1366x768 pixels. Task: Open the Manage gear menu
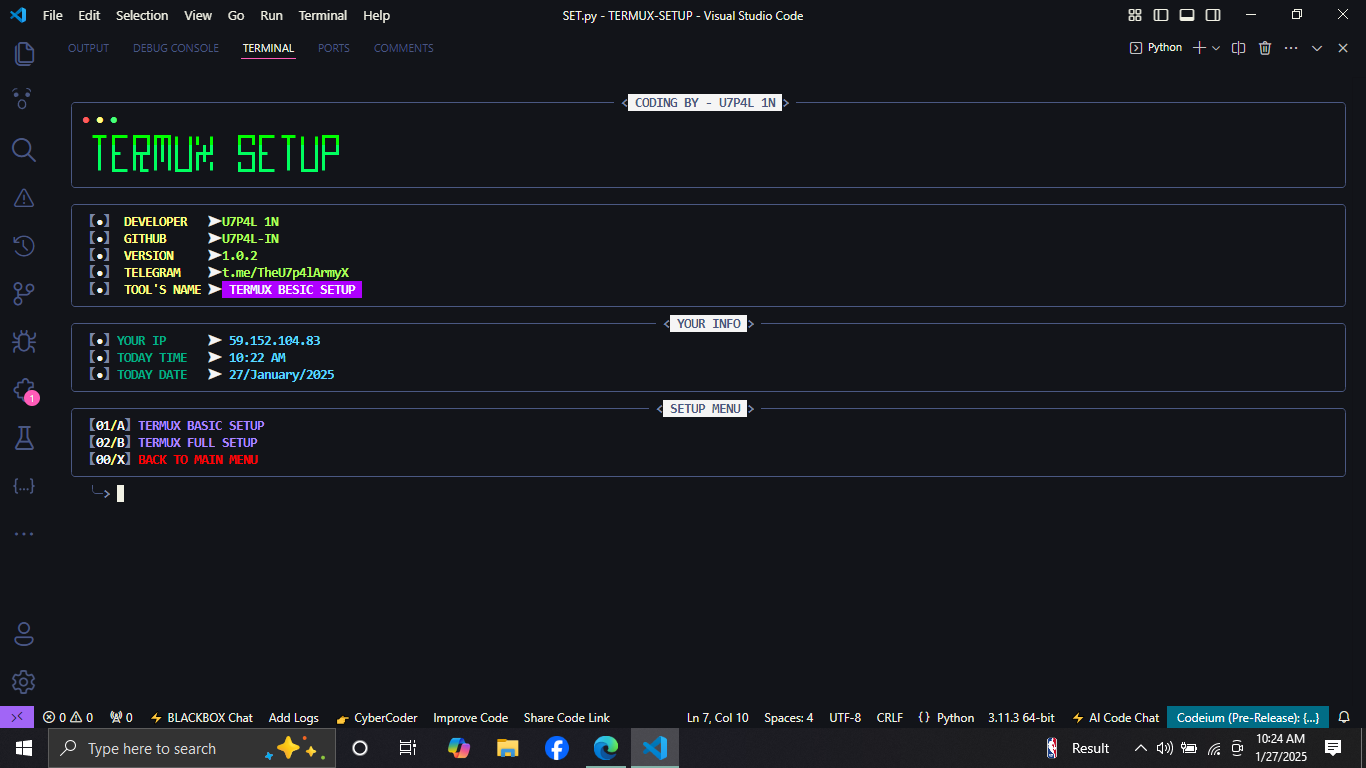(24, 682)
